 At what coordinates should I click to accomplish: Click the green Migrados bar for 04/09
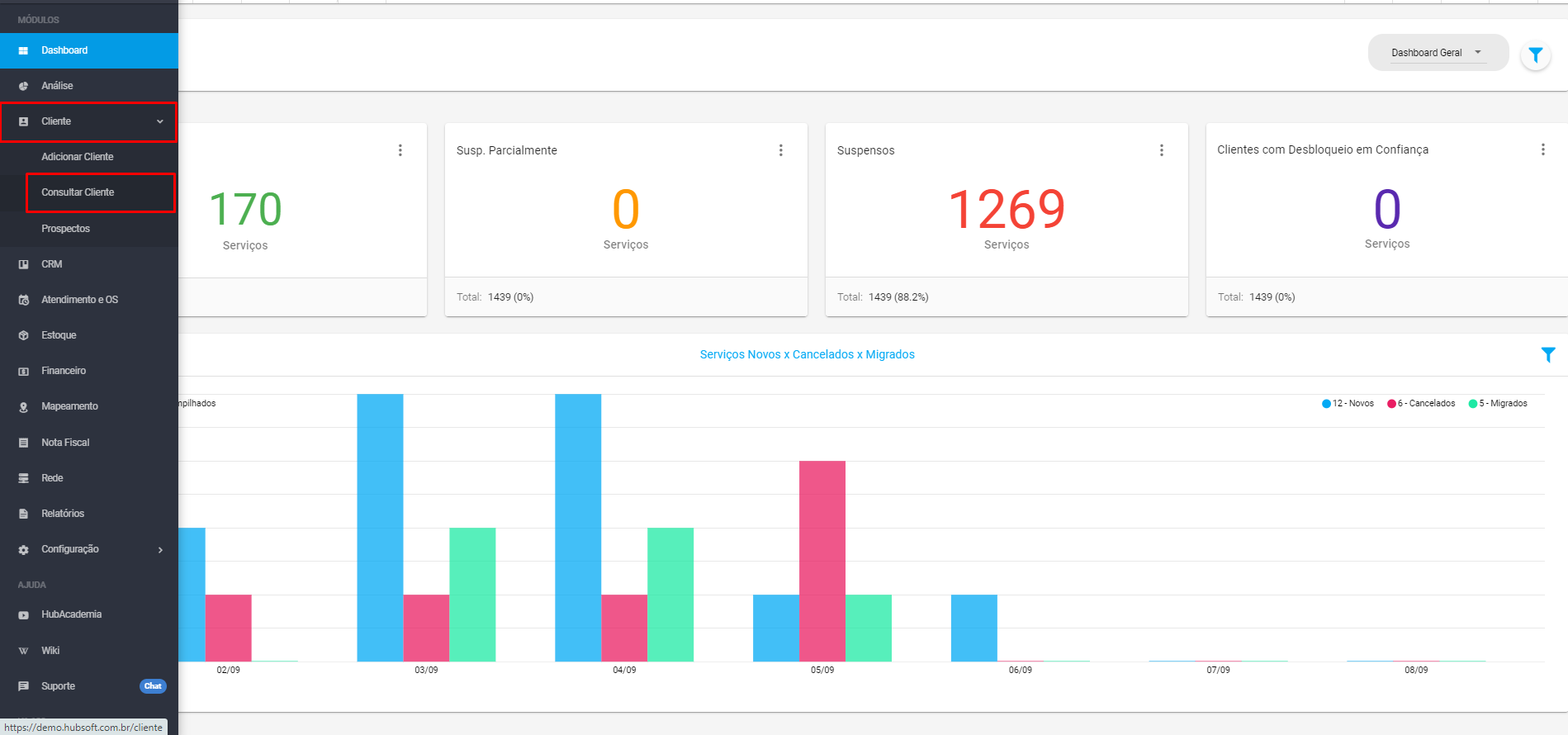[670, 595]
